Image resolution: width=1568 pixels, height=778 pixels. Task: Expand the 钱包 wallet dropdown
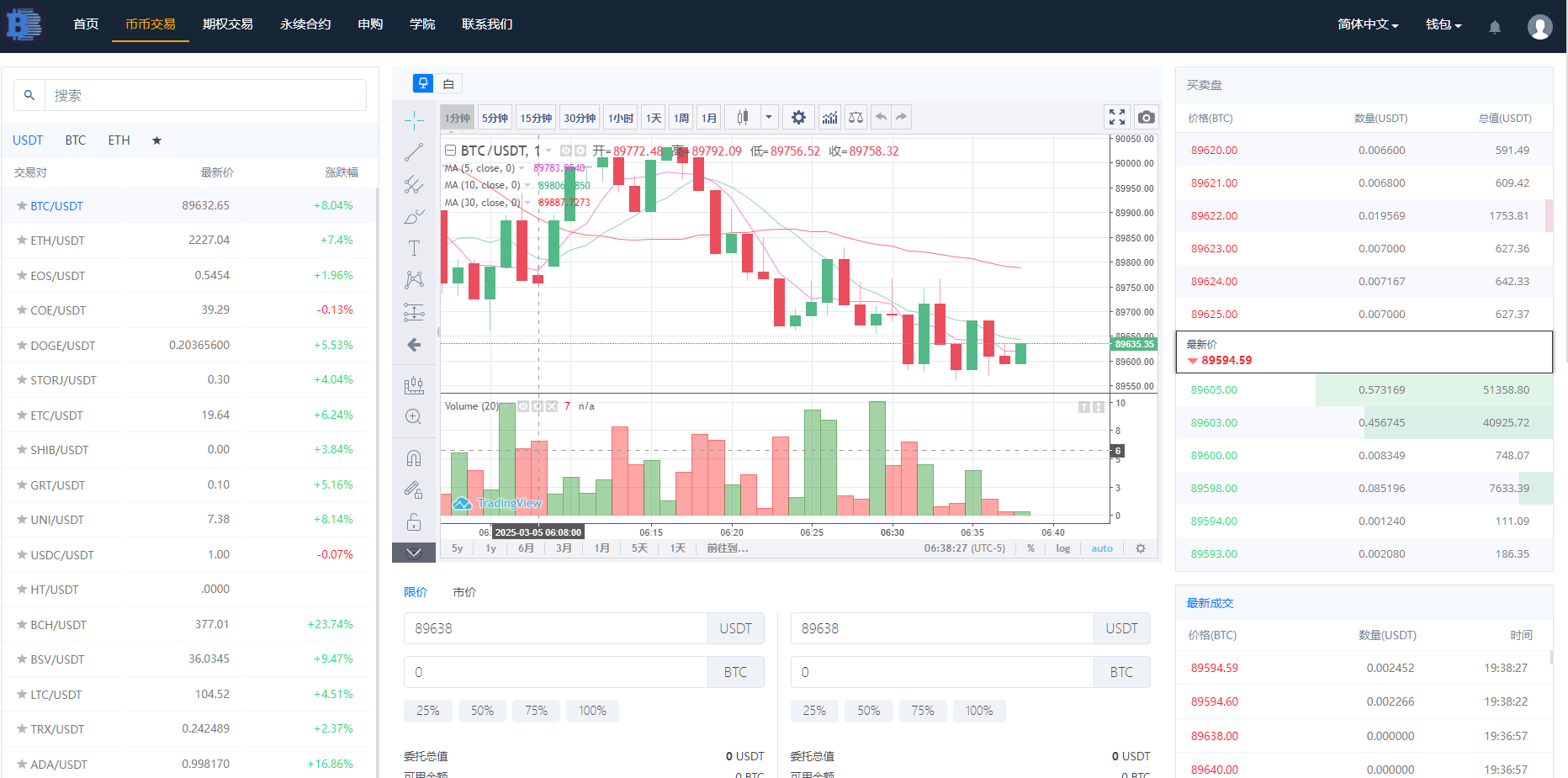click(1443, 24)
